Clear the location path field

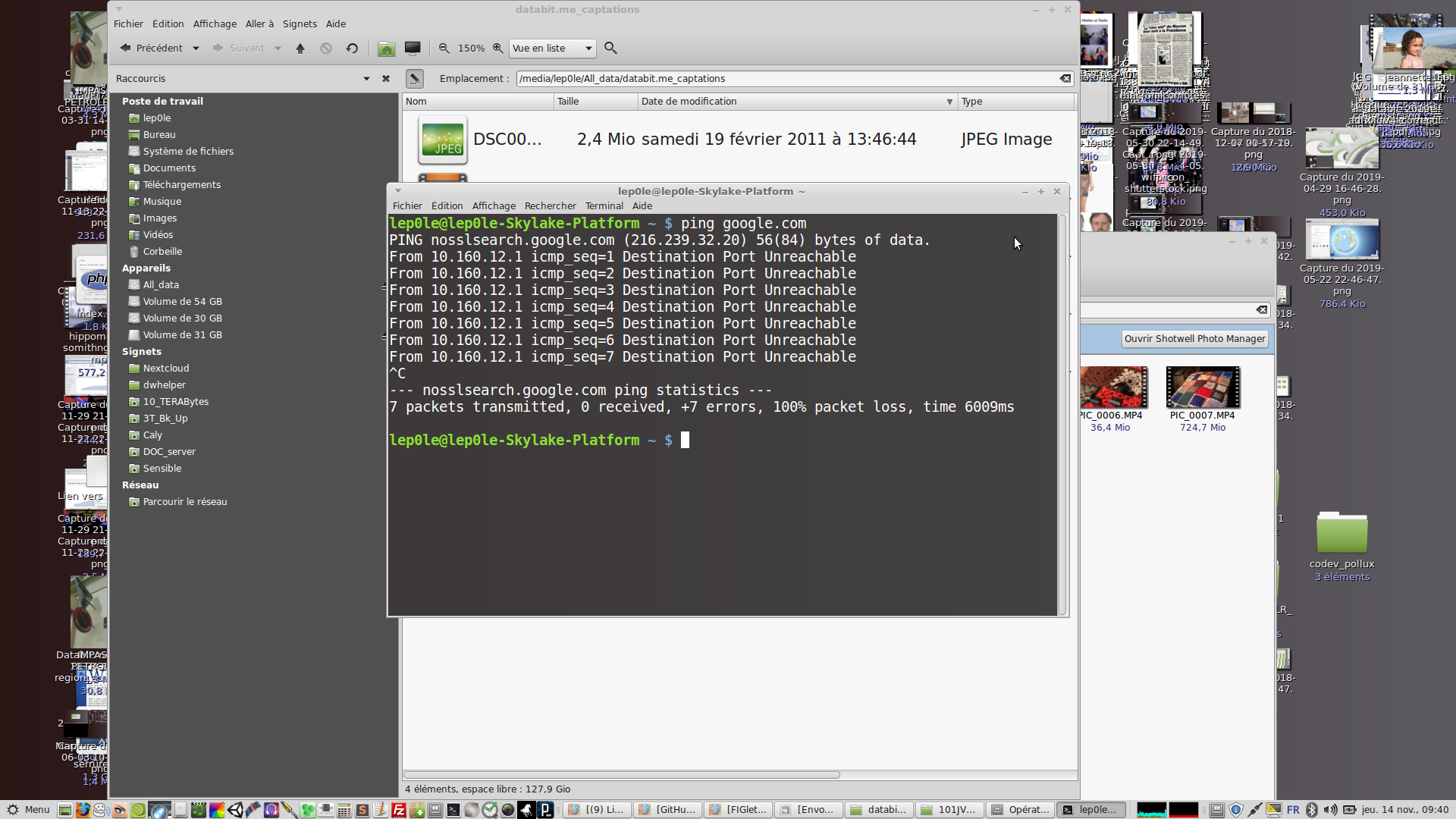(1065, 79)
